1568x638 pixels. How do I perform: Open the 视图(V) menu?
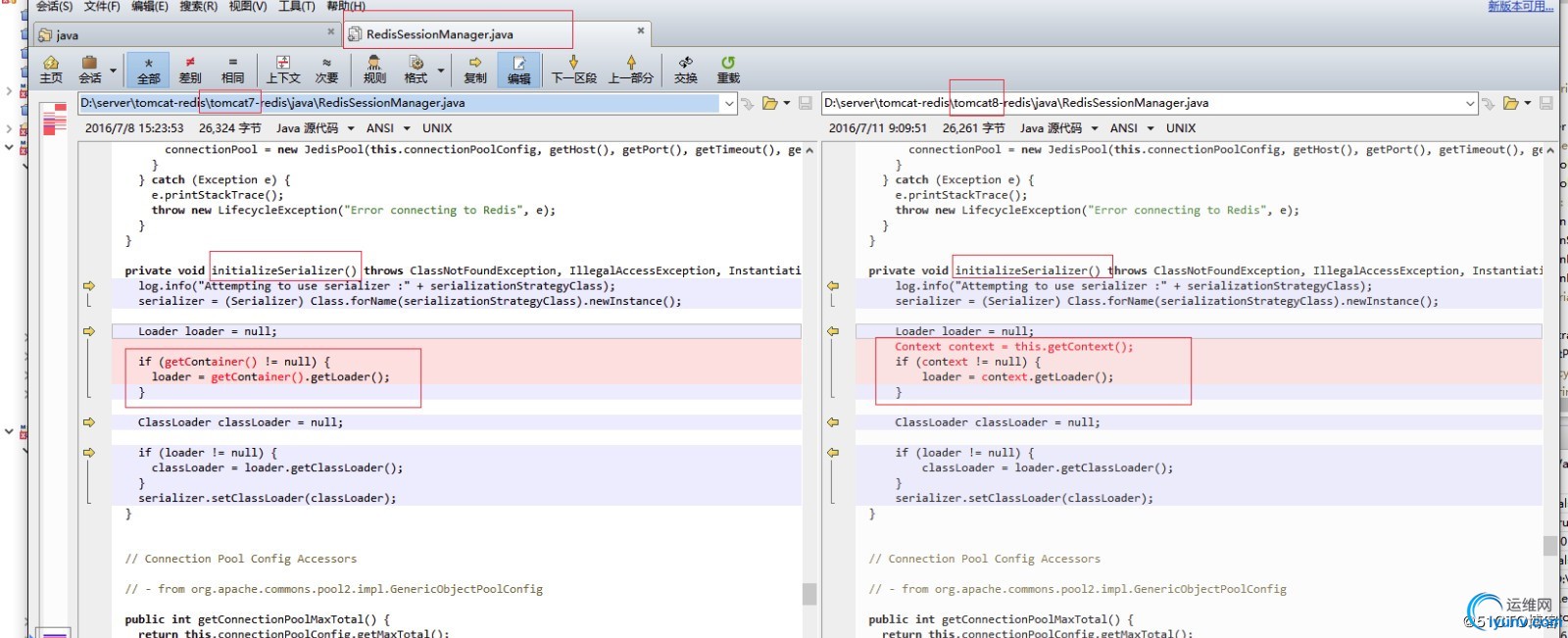(x=248, y=6)
